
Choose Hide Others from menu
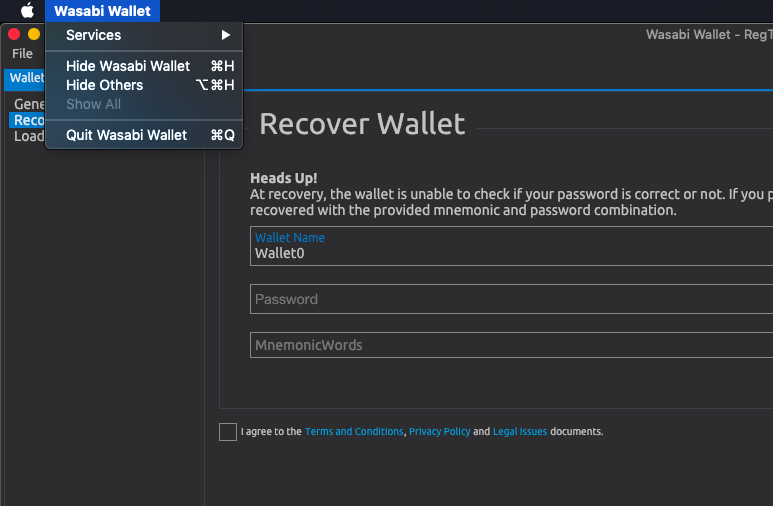[x=144, y=85]
